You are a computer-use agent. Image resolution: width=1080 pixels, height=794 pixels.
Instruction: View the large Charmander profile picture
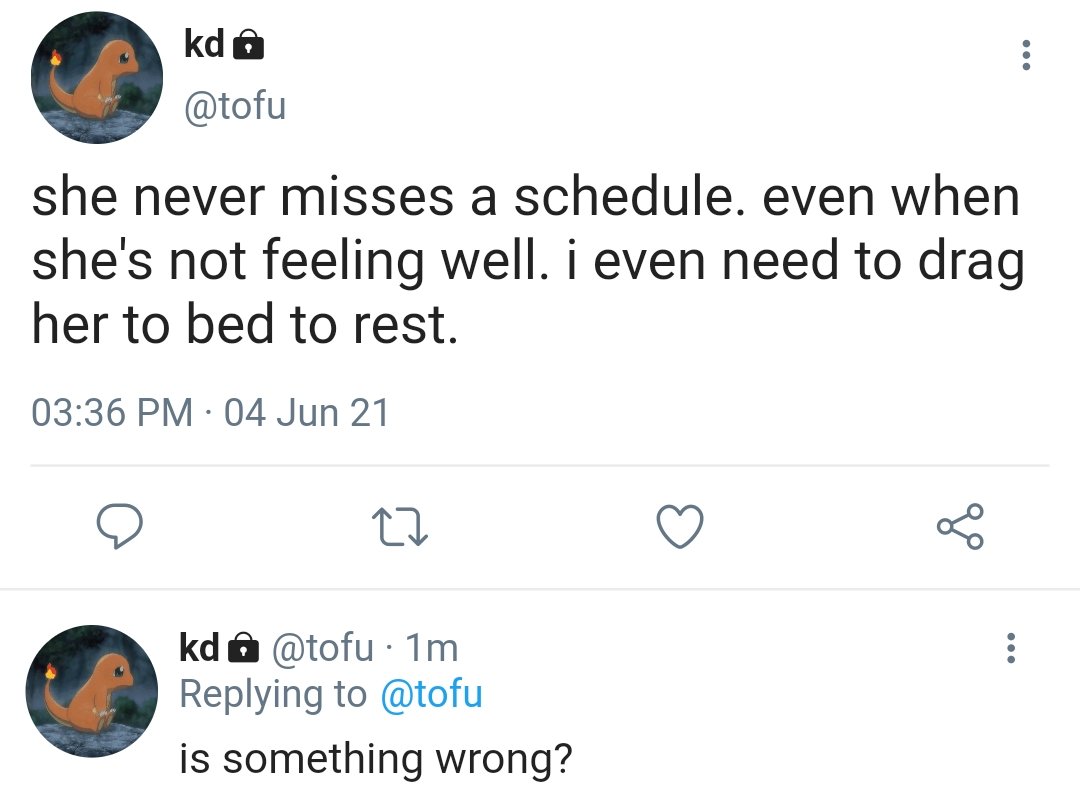[96, 77]
